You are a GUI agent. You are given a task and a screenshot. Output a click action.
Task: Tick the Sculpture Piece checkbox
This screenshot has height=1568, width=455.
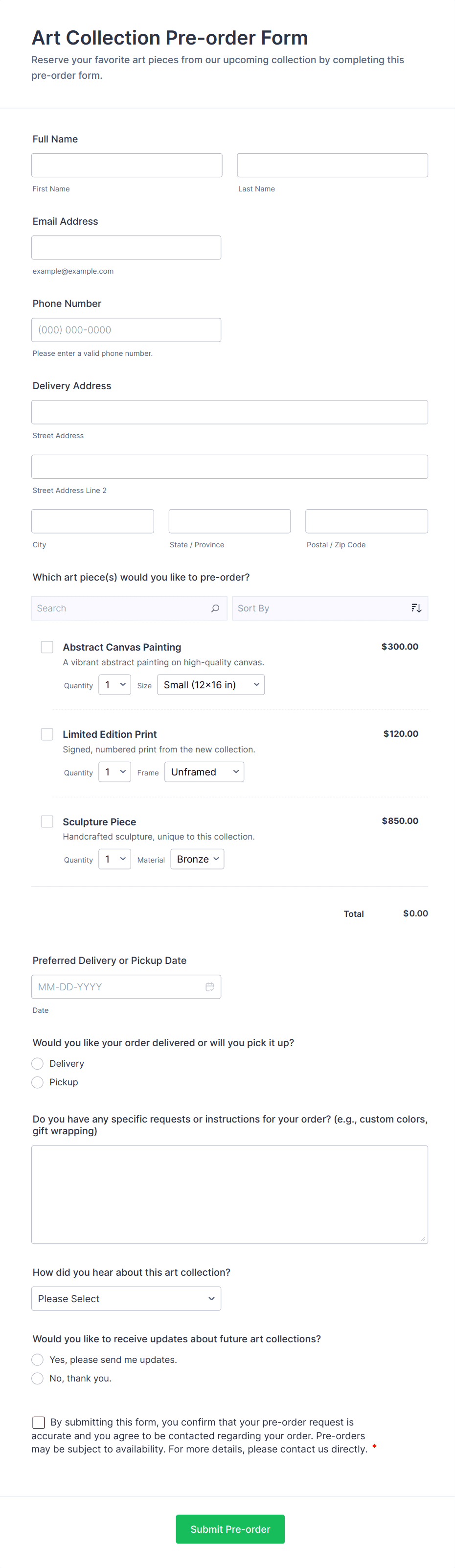pyautogui.click(x=47, y=821)
